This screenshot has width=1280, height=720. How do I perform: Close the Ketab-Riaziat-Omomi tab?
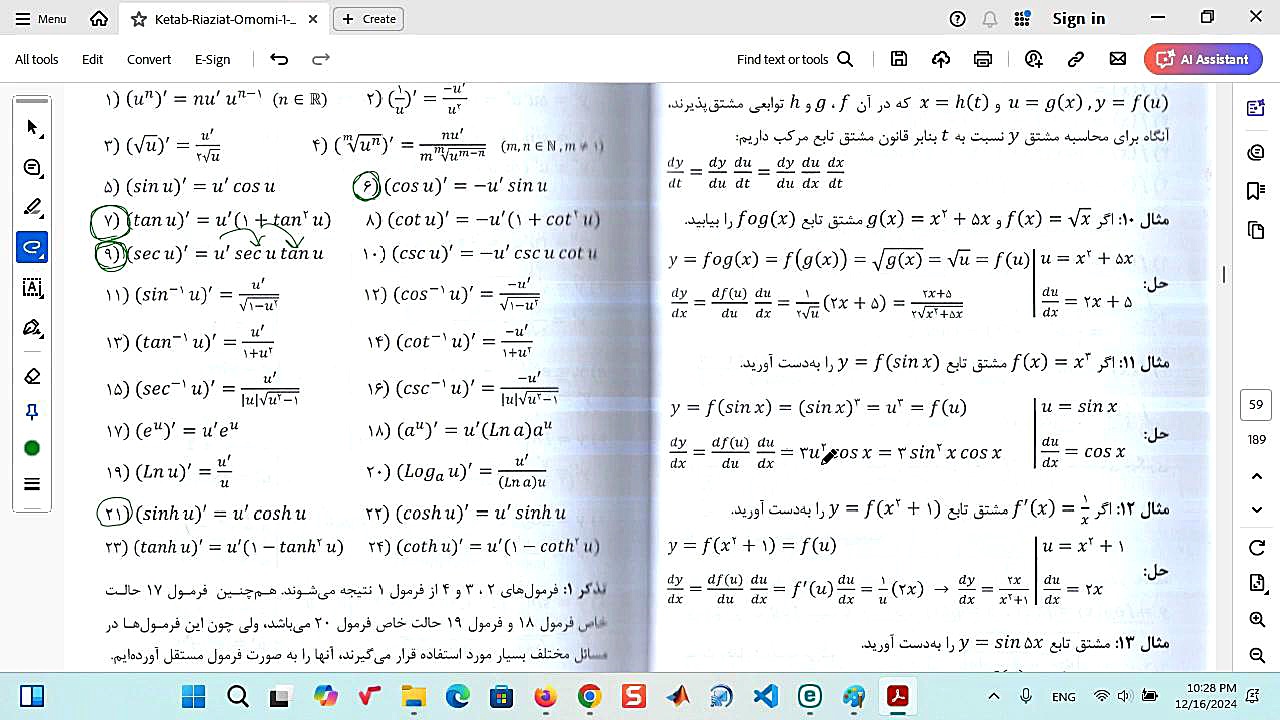313,19
